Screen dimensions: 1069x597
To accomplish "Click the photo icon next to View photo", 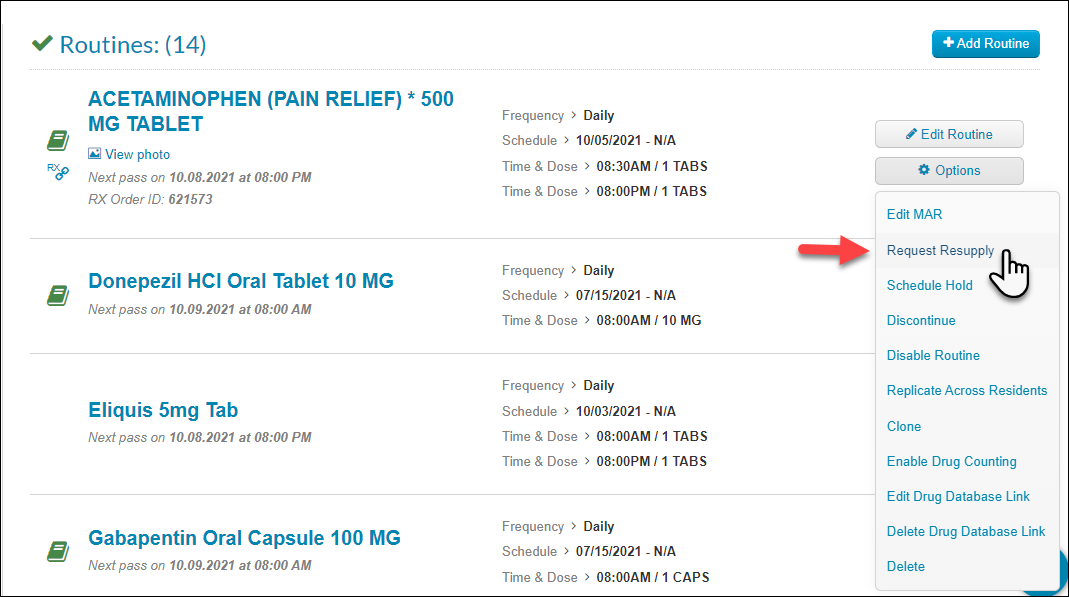I will (x=94, y=154).
